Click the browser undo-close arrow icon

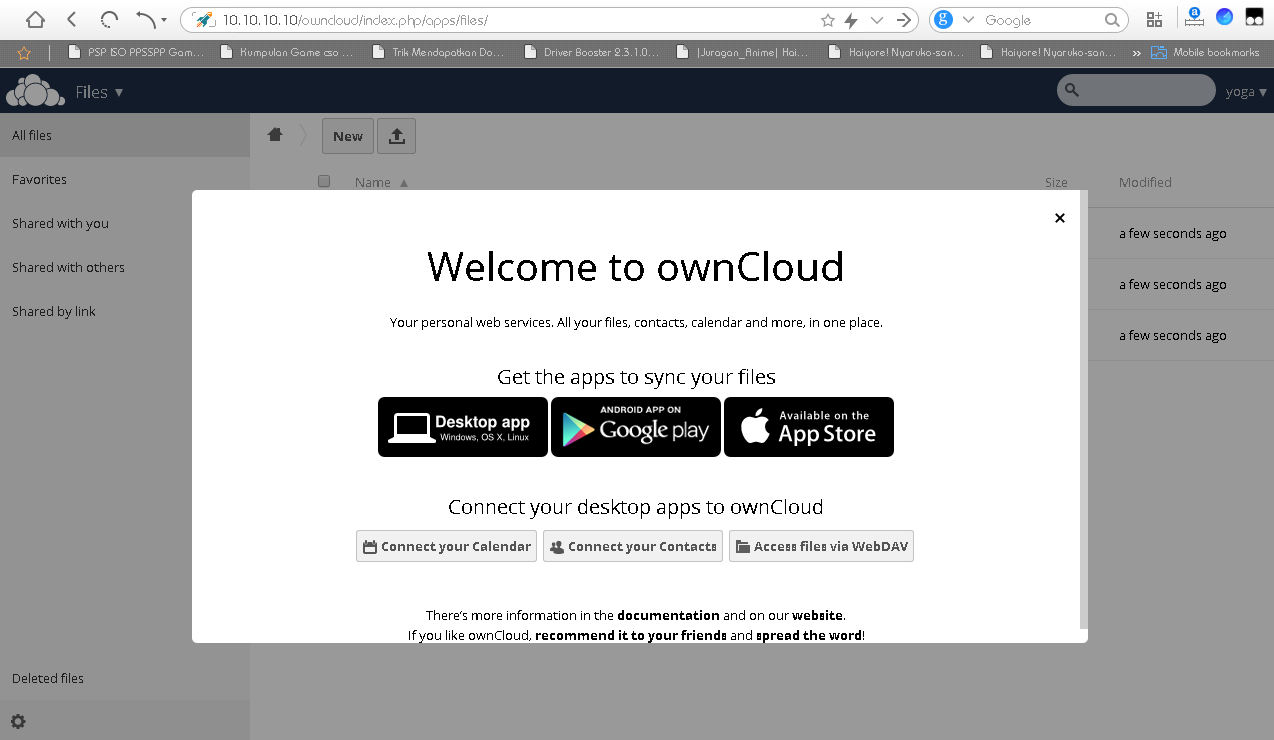tap(145, 19)
